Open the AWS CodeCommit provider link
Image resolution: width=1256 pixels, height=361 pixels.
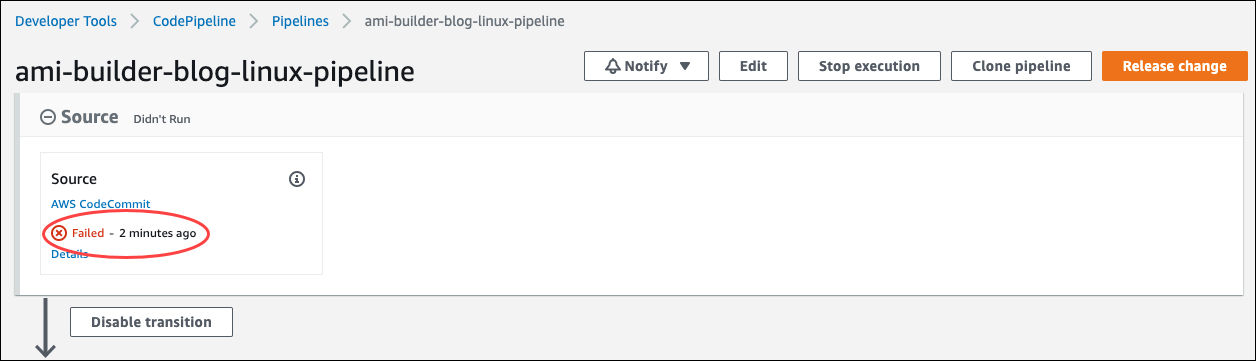[x=101, y=204]
